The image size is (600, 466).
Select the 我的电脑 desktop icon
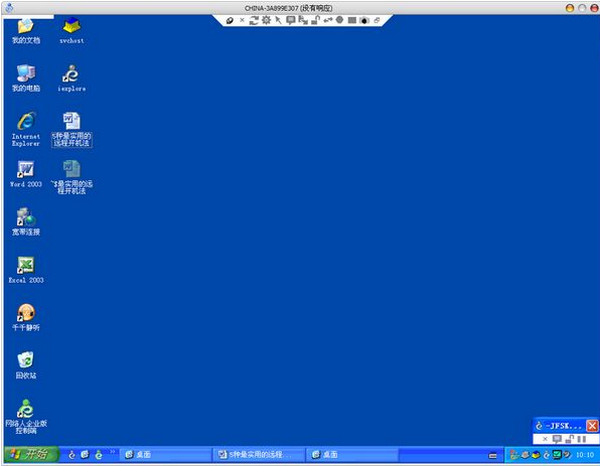26,78
